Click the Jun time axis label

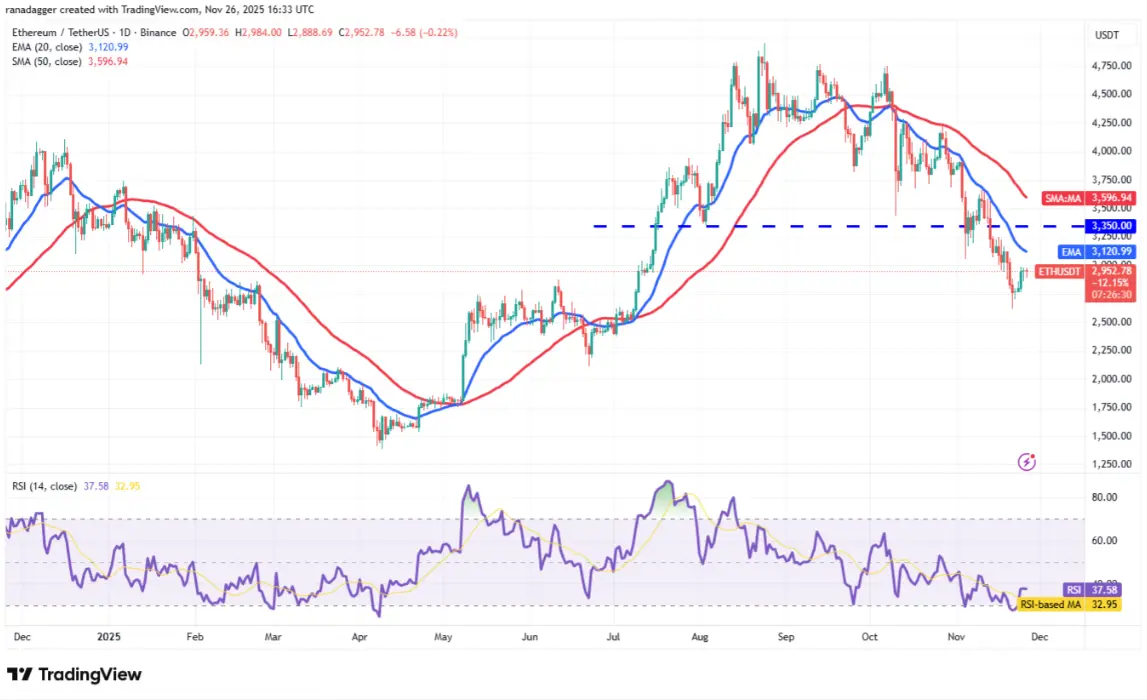tap(530, 637)
